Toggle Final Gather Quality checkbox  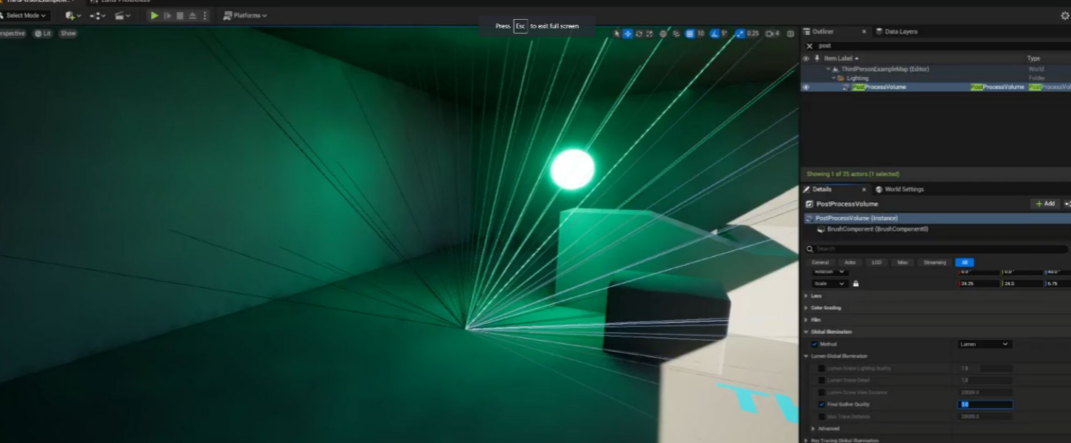click(822, 404)
